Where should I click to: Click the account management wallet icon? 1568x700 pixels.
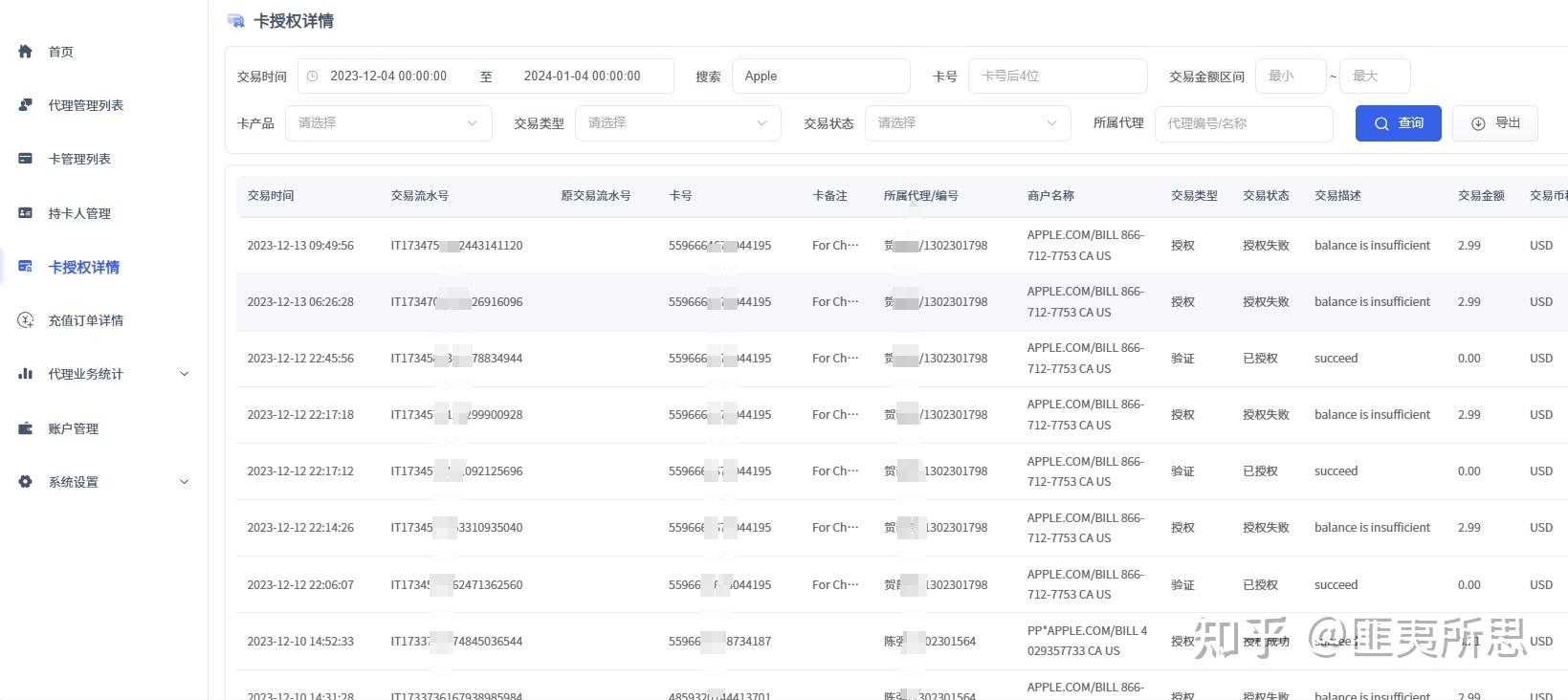[x=26, y=428]
